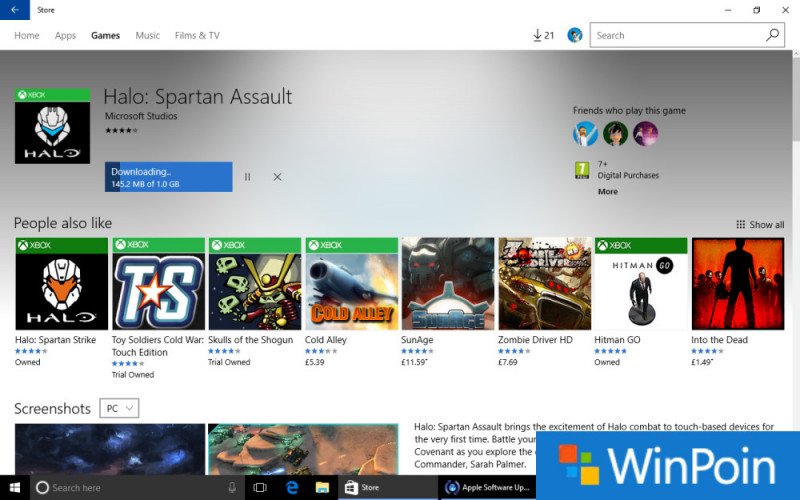Click the Into the Dead £1.49 price
The image size is (800, 500).
click(702, 362)
